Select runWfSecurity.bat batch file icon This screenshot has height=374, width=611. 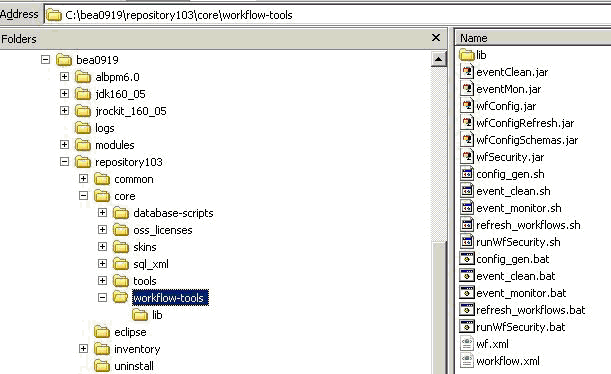tap(467, 326)
